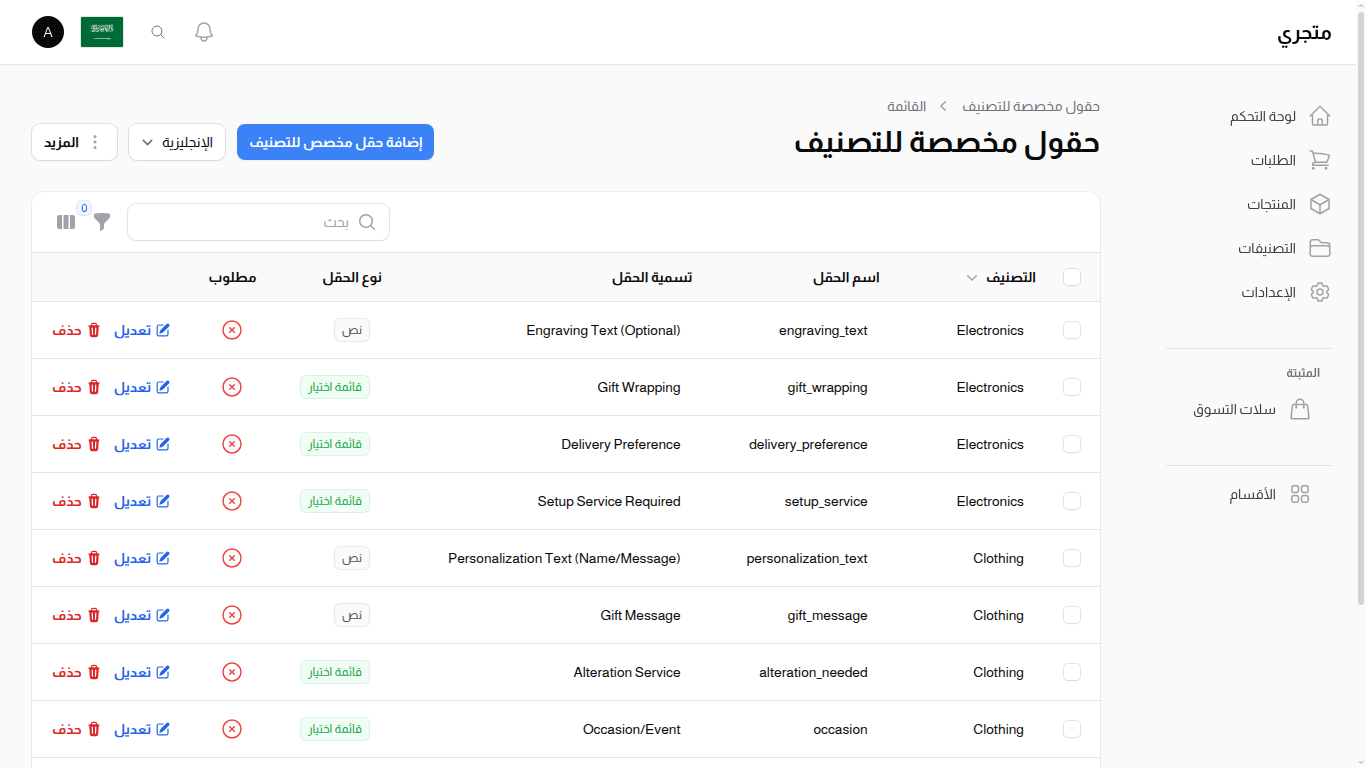Select the checkbox on the engraving_text row

coord(1072,330)
